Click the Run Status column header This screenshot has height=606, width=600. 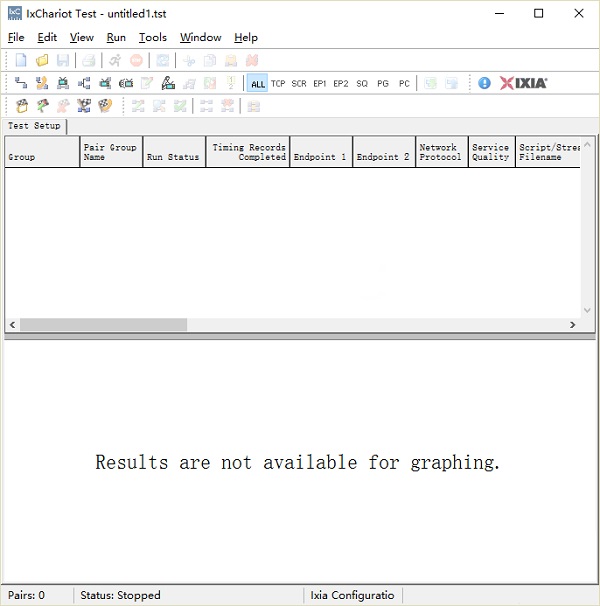tap(173, 152)
